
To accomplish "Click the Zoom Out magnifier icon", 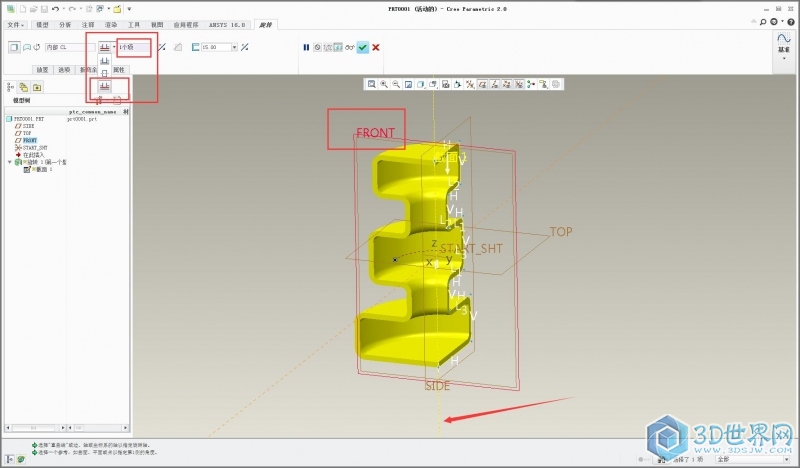I will click(396, 84).
